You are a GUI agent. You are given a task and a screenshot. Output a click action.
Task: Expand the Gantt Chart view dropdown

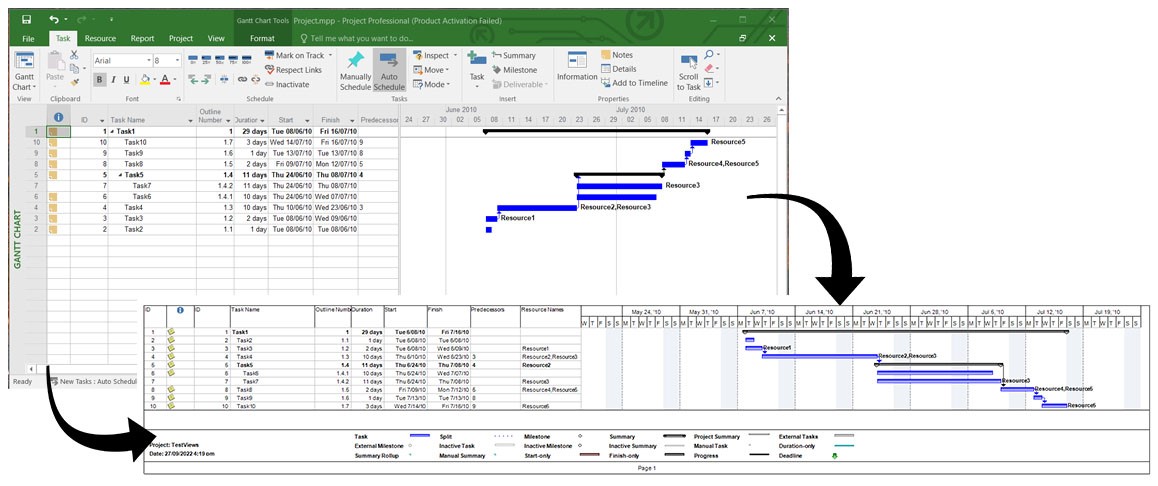point(22,87)
